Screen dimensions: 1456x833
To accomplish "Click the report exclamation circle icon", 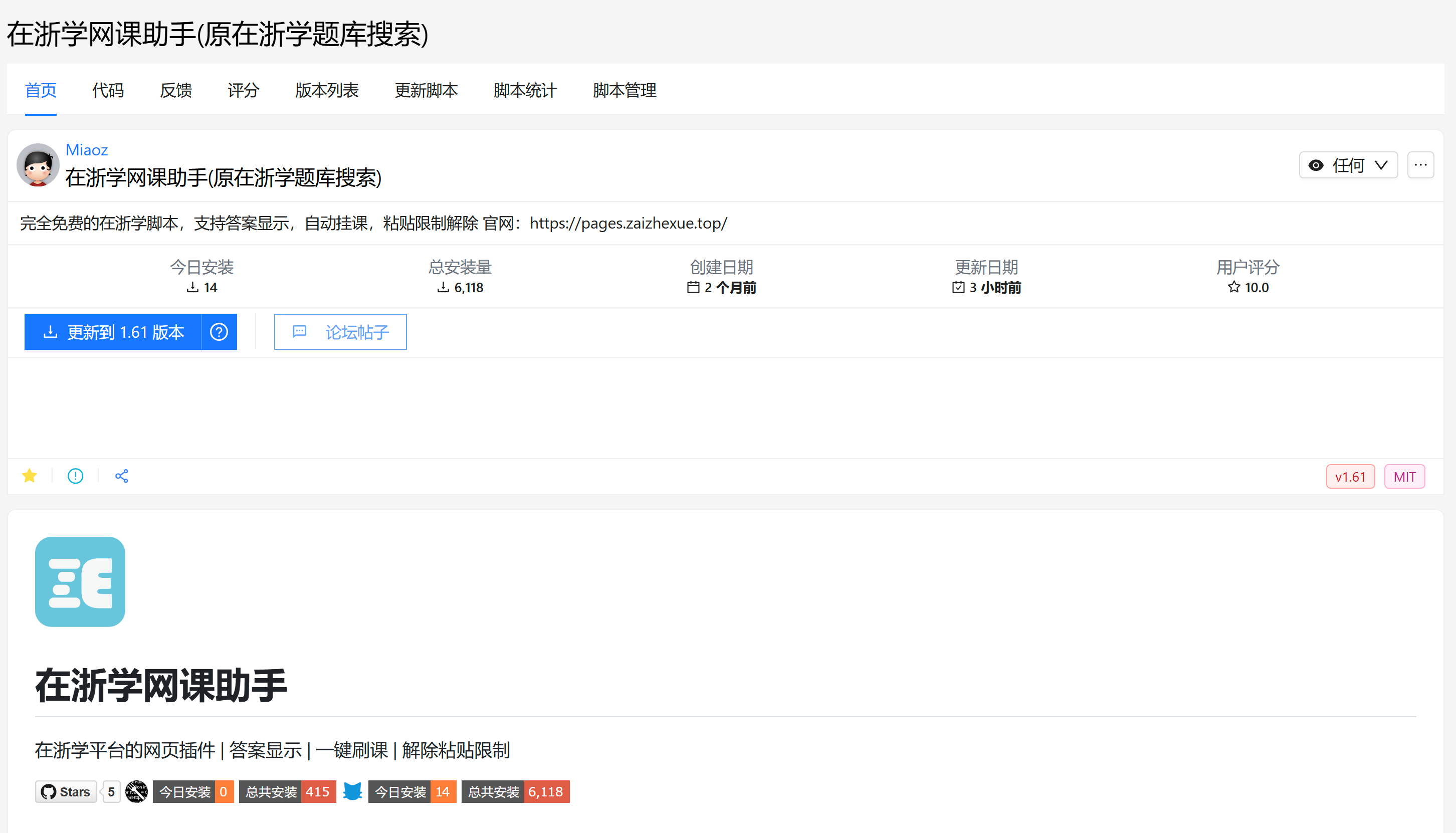I will tap(76, 476).
